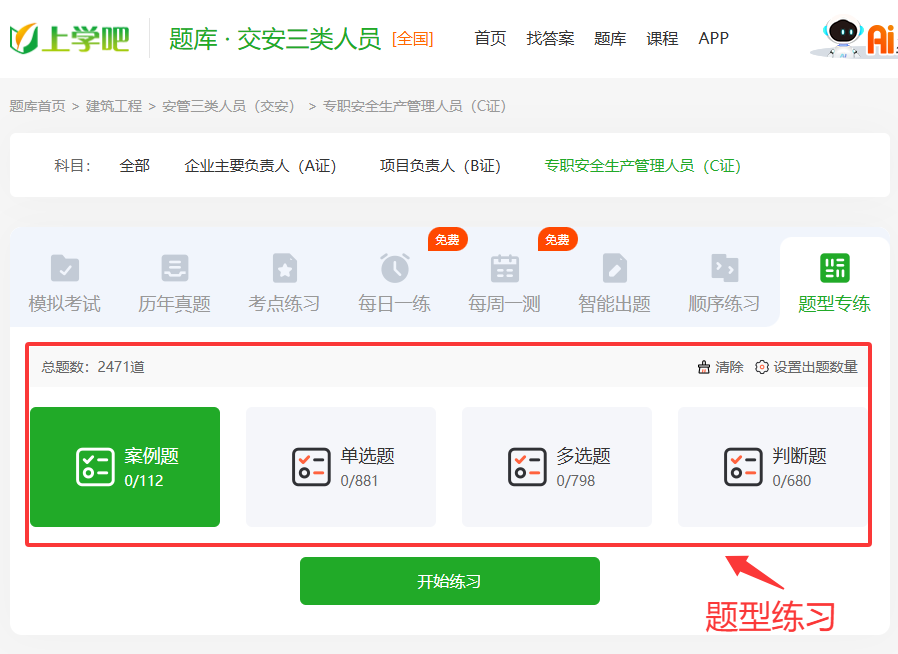Open APP in the top navigation

(714, 38)
